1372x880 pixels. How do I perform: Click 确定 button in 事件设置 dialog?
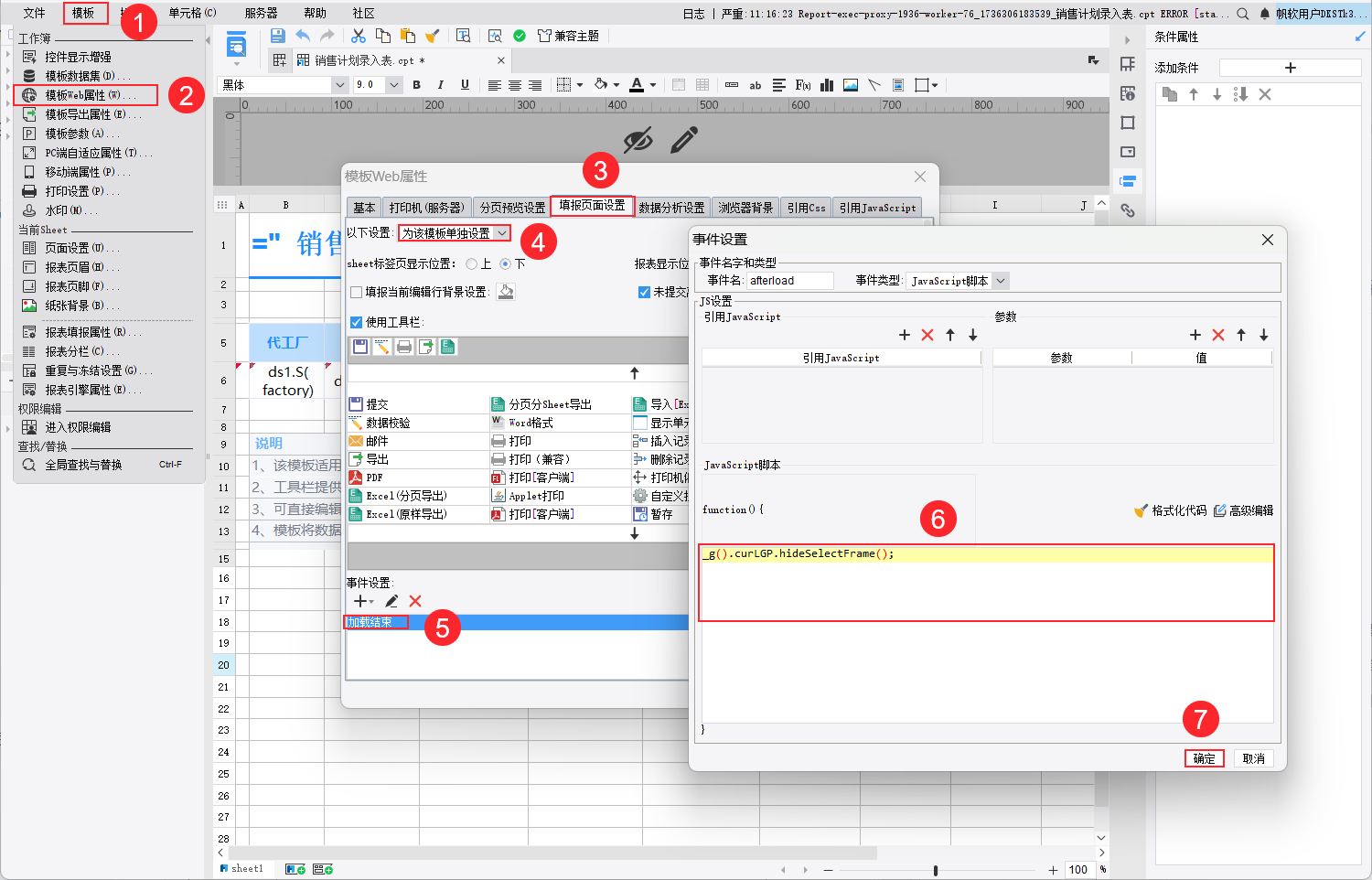1204,758
